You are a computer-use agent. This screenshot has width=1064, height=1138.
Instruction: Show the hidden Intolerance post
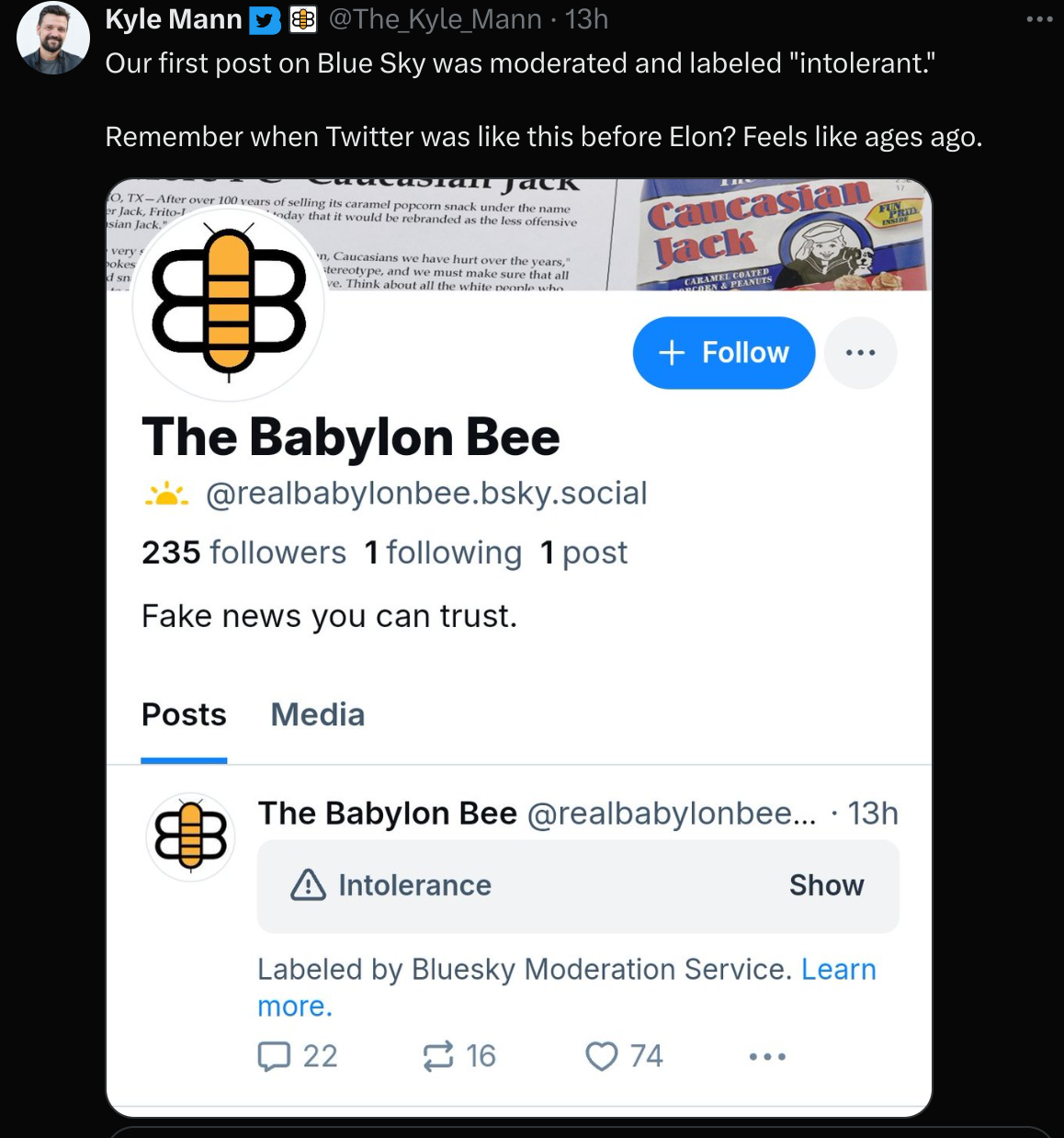tap(826, 885)
